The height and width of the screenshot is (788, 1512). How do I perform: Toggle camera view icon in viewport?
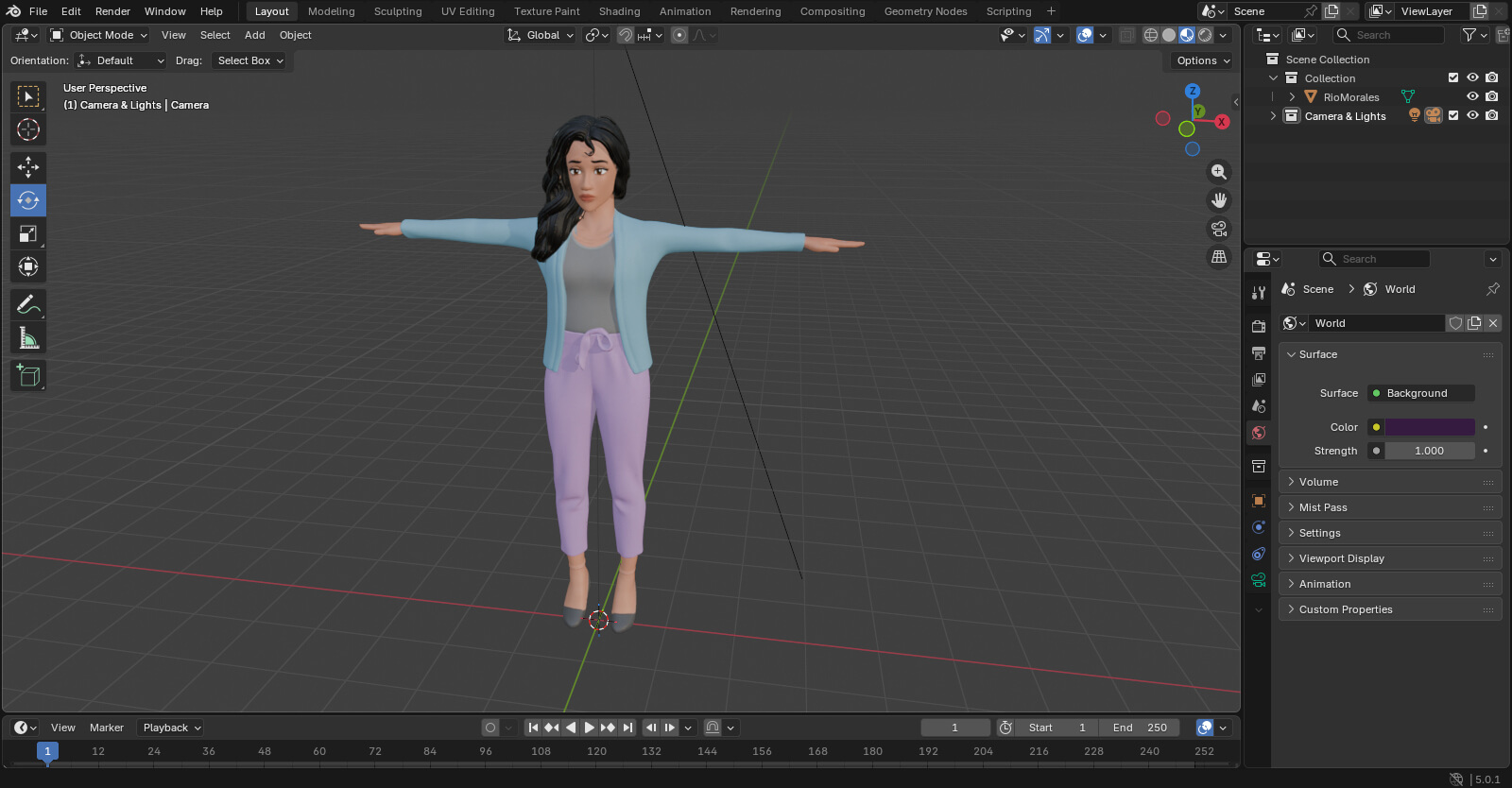point(1219,229)
